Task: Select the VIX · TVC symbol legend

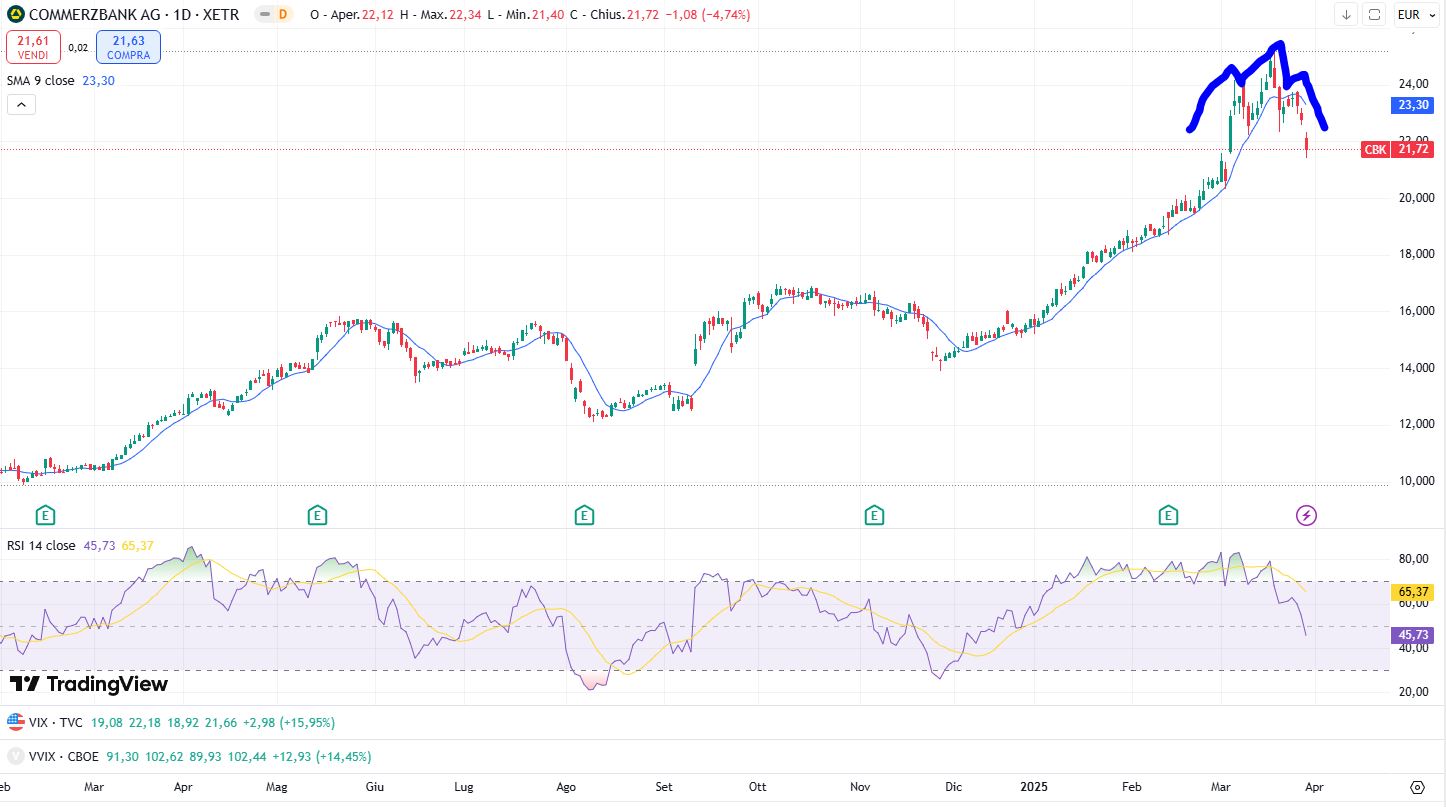Action: [x=57, y=722]
